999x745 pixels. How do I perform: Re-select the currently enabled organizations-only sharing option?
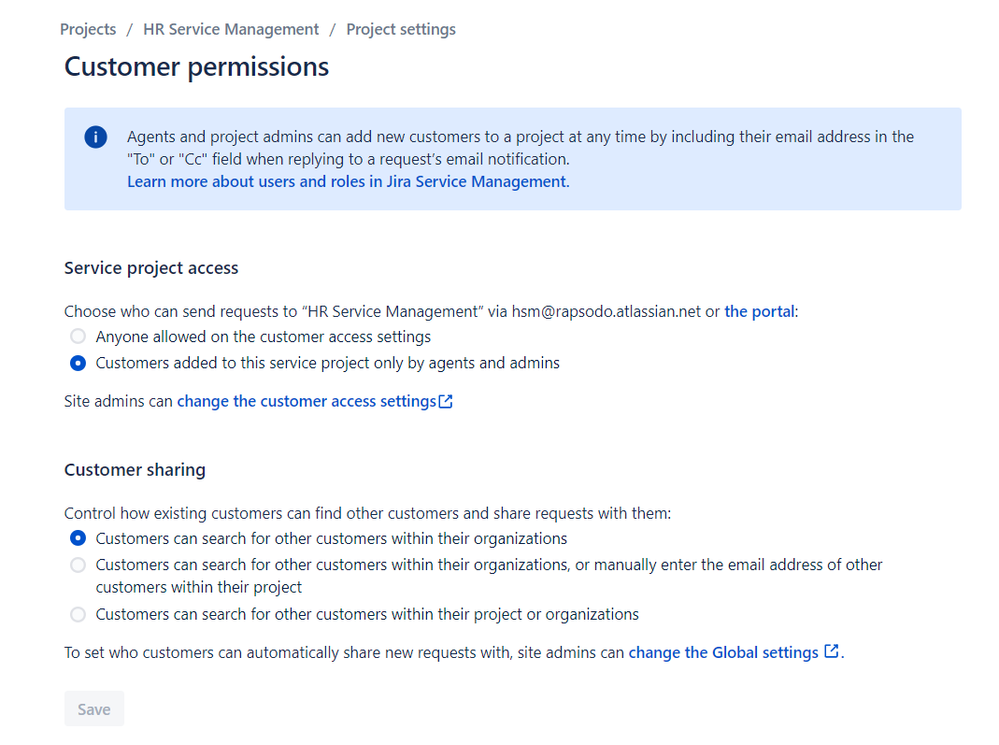point(77,538)
